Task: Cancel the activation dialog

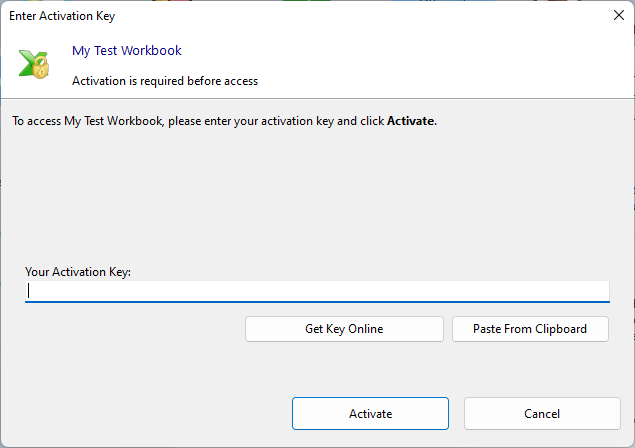Action: tap(542, 413)
